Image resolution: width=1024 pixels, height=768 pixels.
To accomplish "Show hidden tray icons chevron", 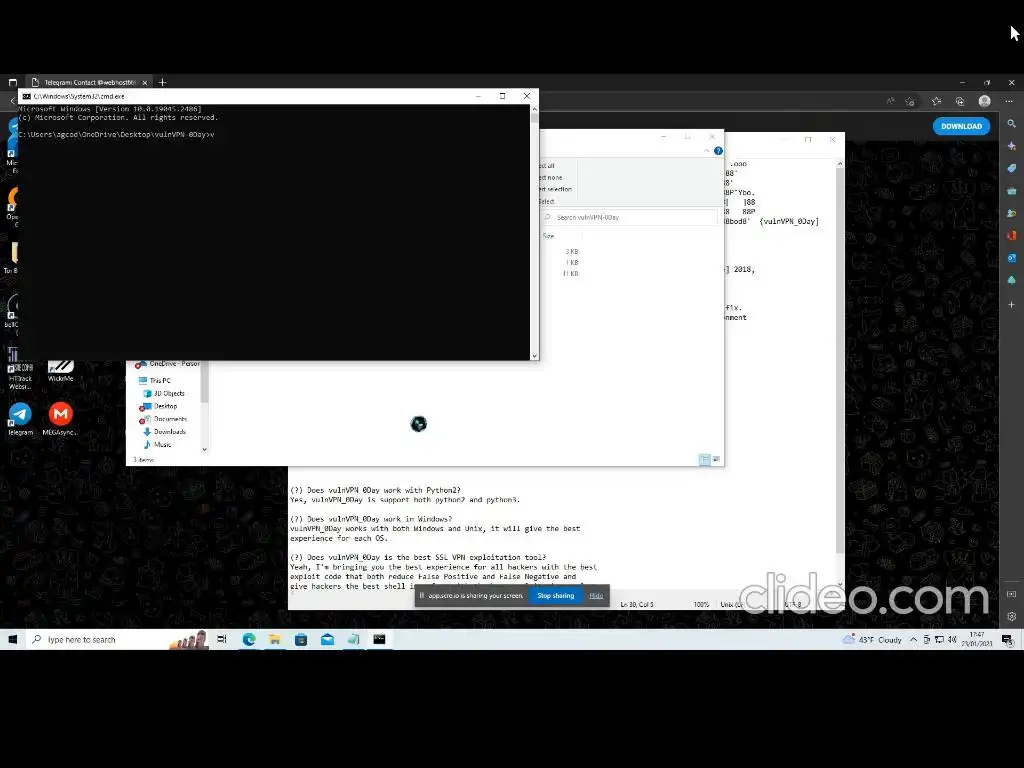I will pyautogui.click(x=913, y=639).
